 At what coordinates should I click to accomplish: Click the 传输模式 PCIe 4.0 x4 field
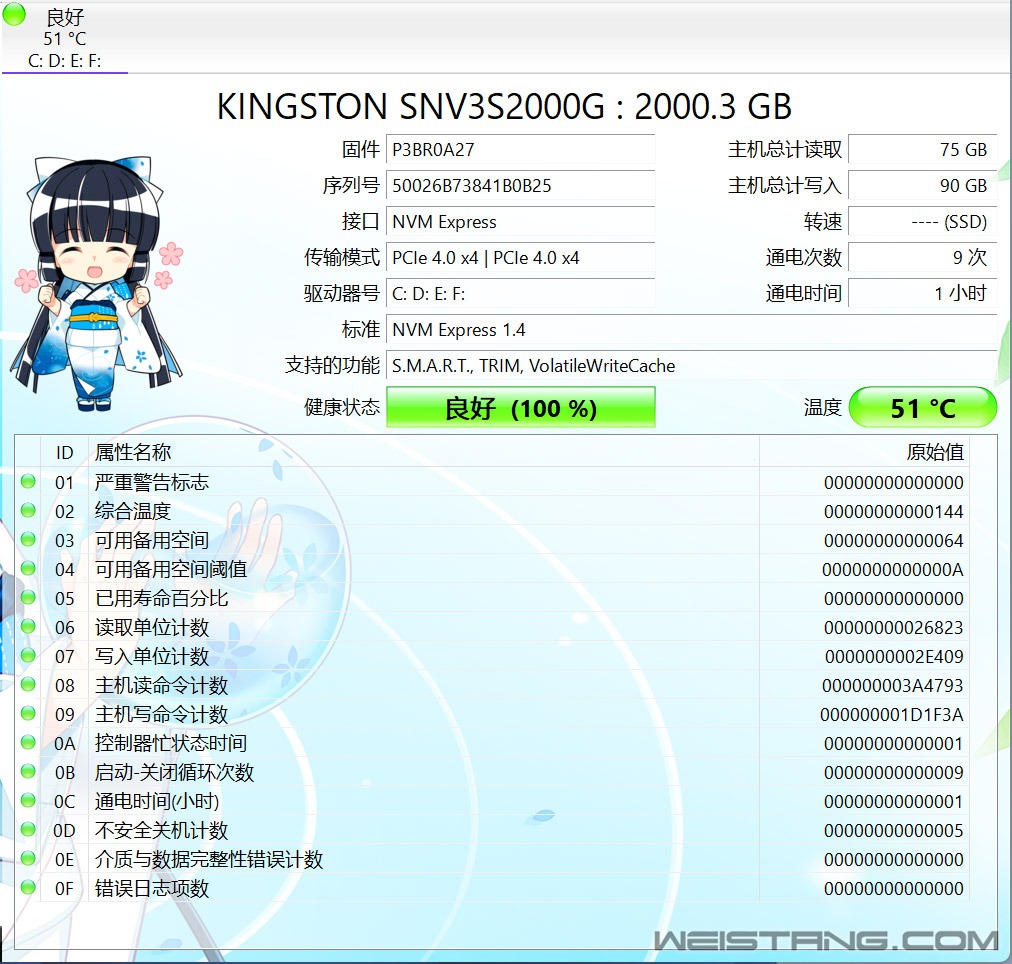click(x=520, y=258)
